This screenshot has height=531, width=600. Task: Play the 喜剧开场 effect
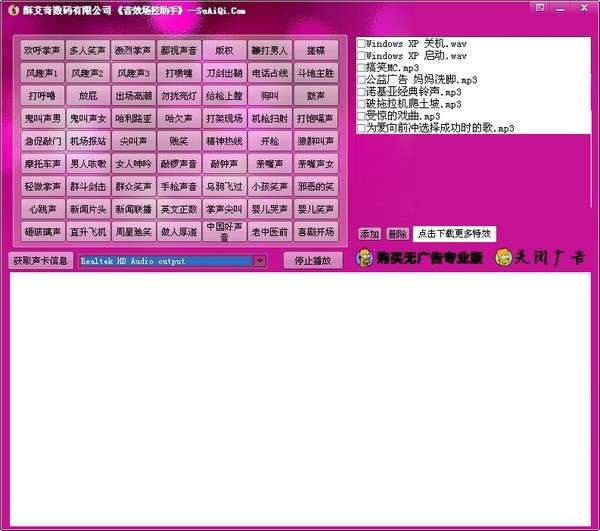pyautogui.click(x=316, y=231)
